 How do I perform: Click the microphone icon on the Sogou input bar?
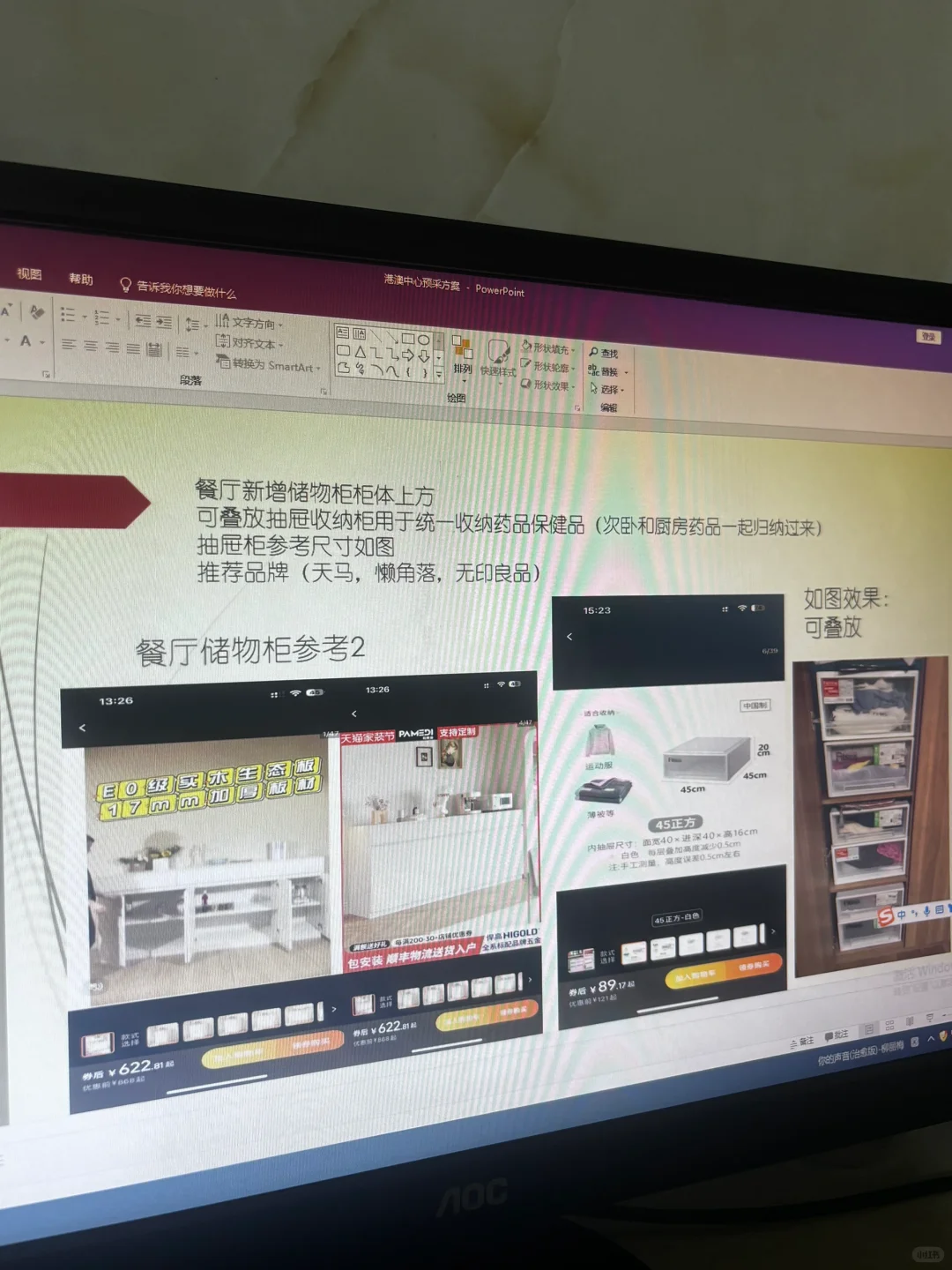tap(926, 912)
